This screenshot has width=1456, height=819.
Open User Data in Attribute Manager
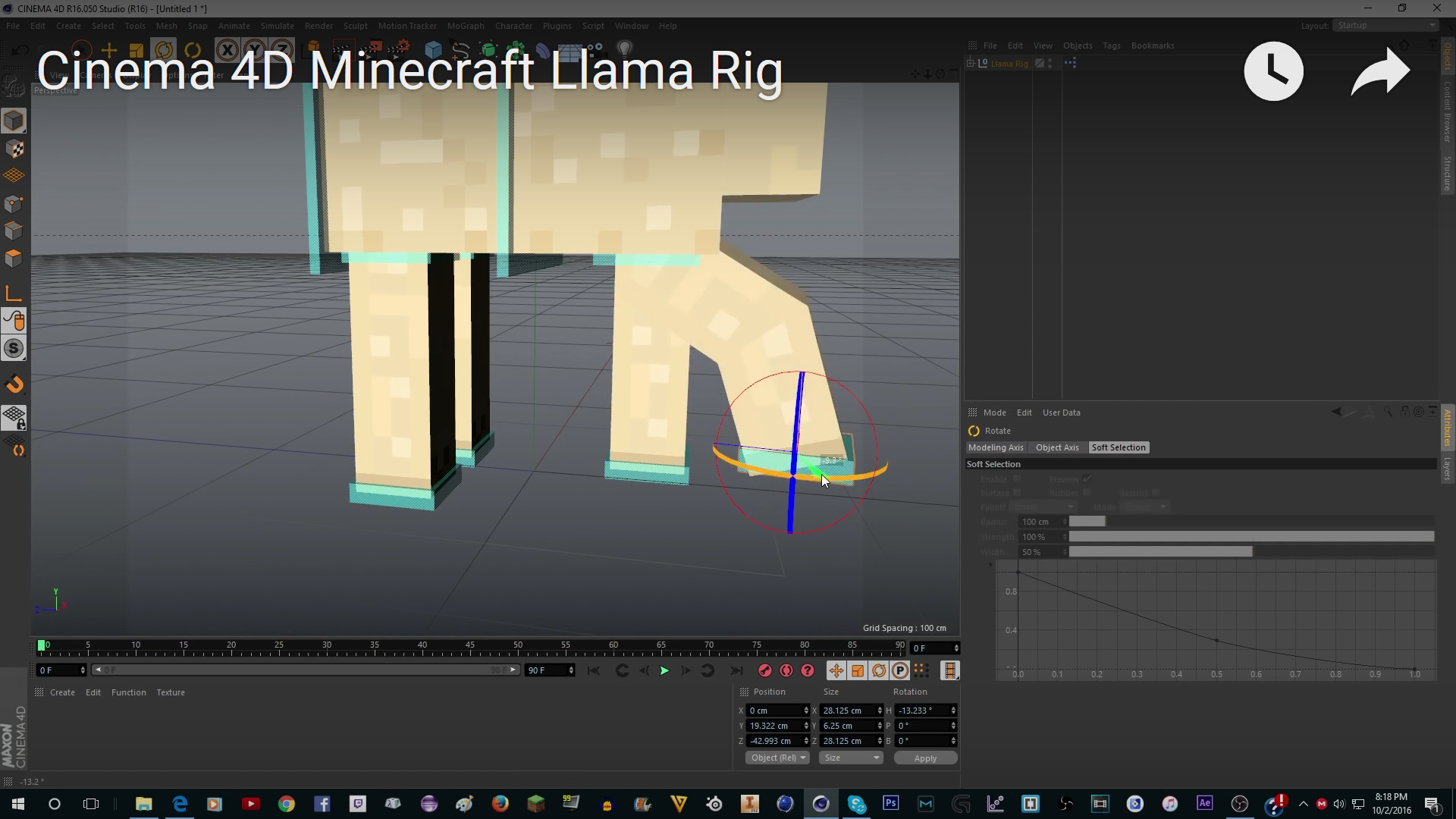(x=1061, y=413)
